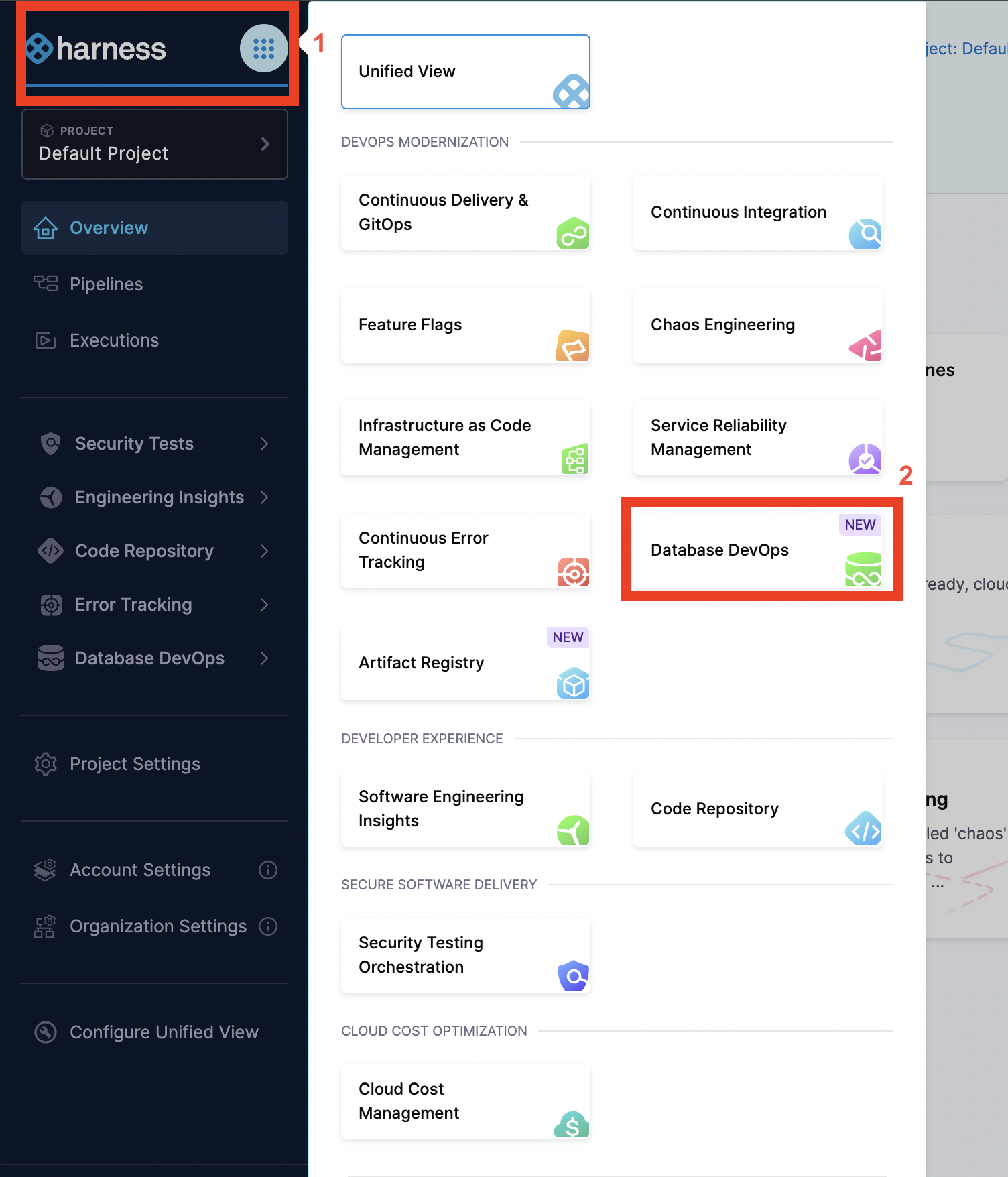
Task: Click the Harness logo
Action: click(97, 48)
